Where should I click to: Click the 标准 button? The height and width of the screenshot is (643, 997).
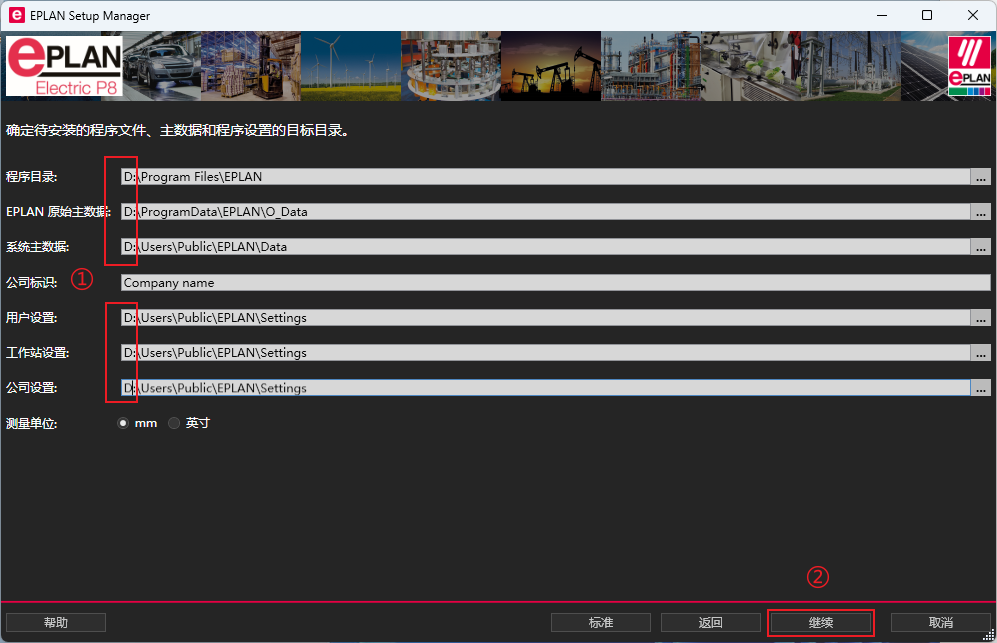pyautogui.click(x=601, y=623)
